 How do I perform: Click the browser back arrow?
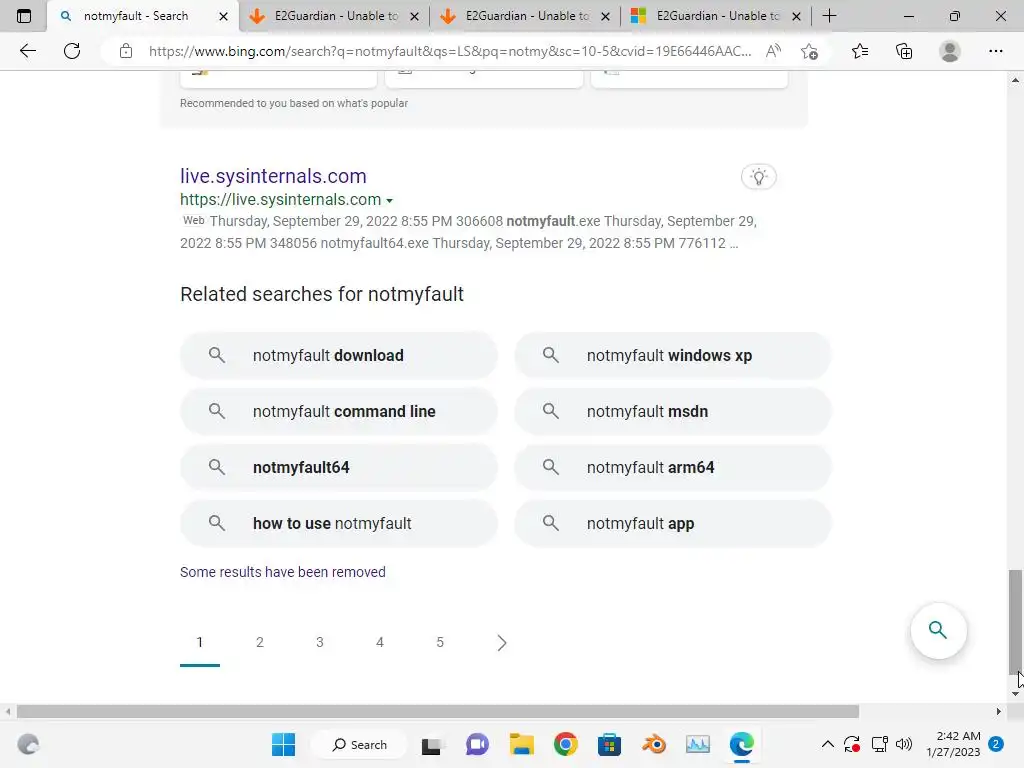click(27, 51)
